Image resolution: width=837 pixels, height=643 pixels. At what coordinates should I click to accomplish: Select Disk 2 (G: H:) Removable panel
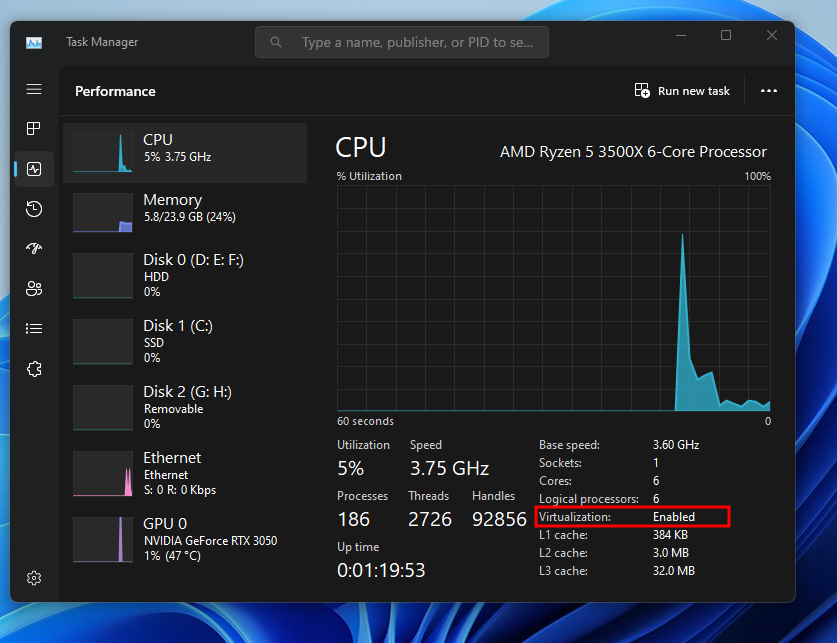(x=185, y=407)
